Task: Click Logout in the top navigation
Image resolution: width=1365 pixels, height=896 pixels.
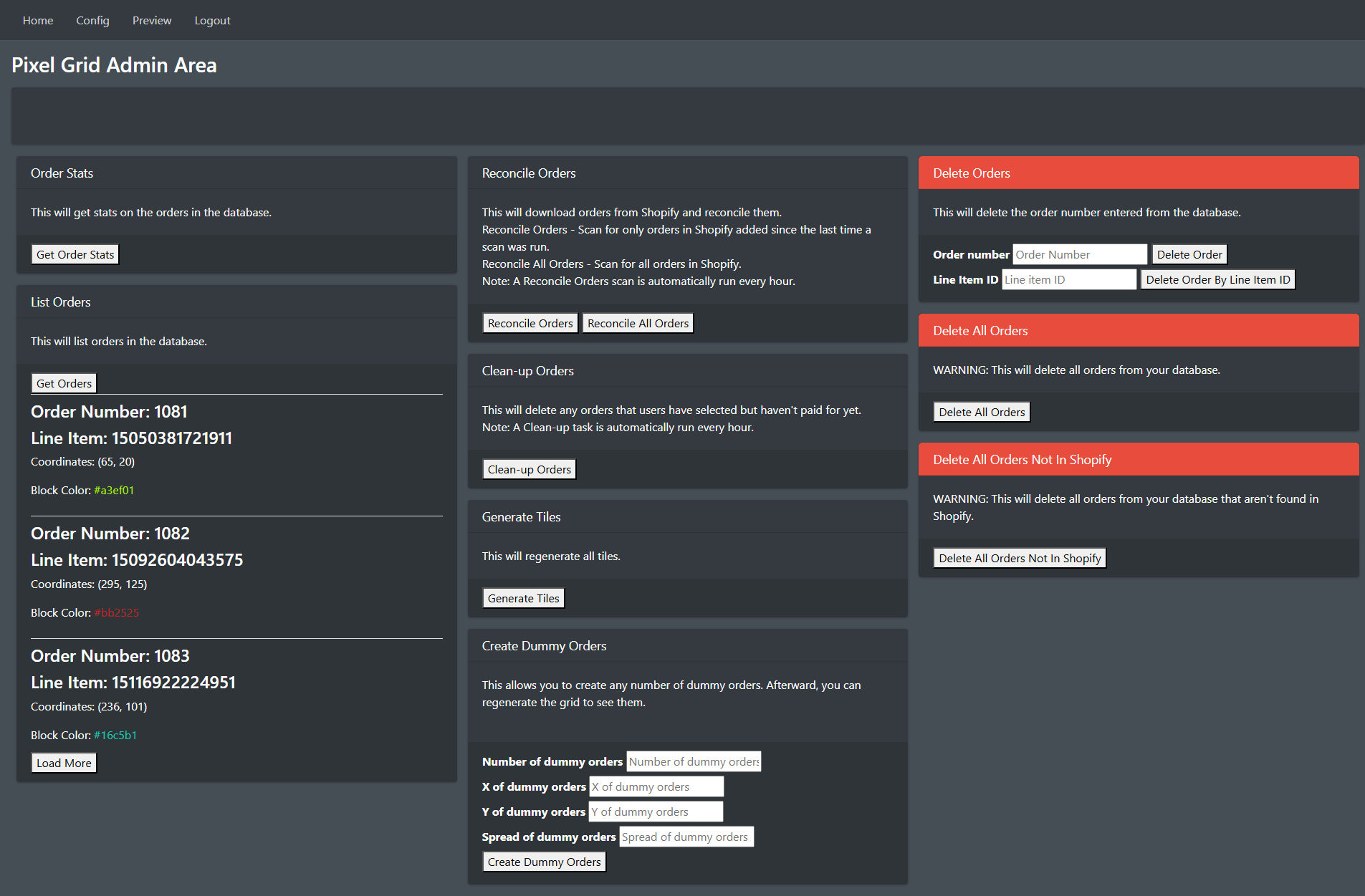Action: coord(212,20)
